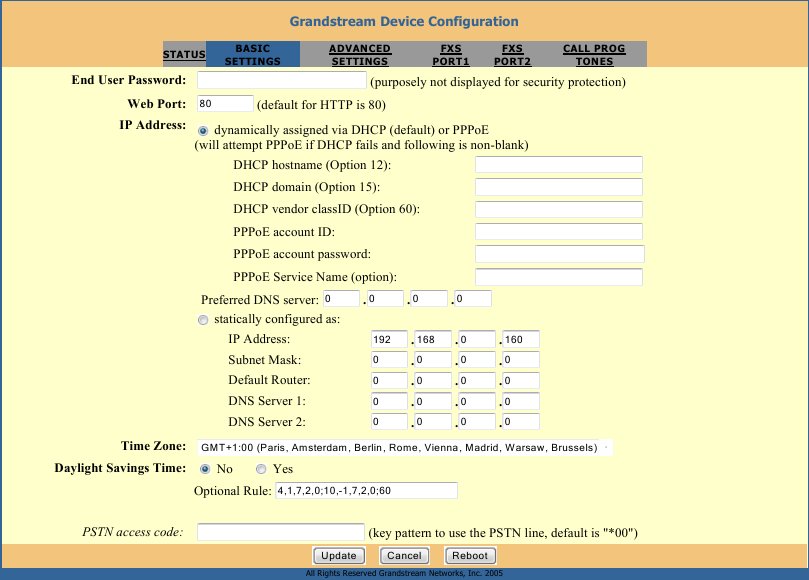
Task: Switch to the FXS PORT1 tab
Action: point(450,54)
